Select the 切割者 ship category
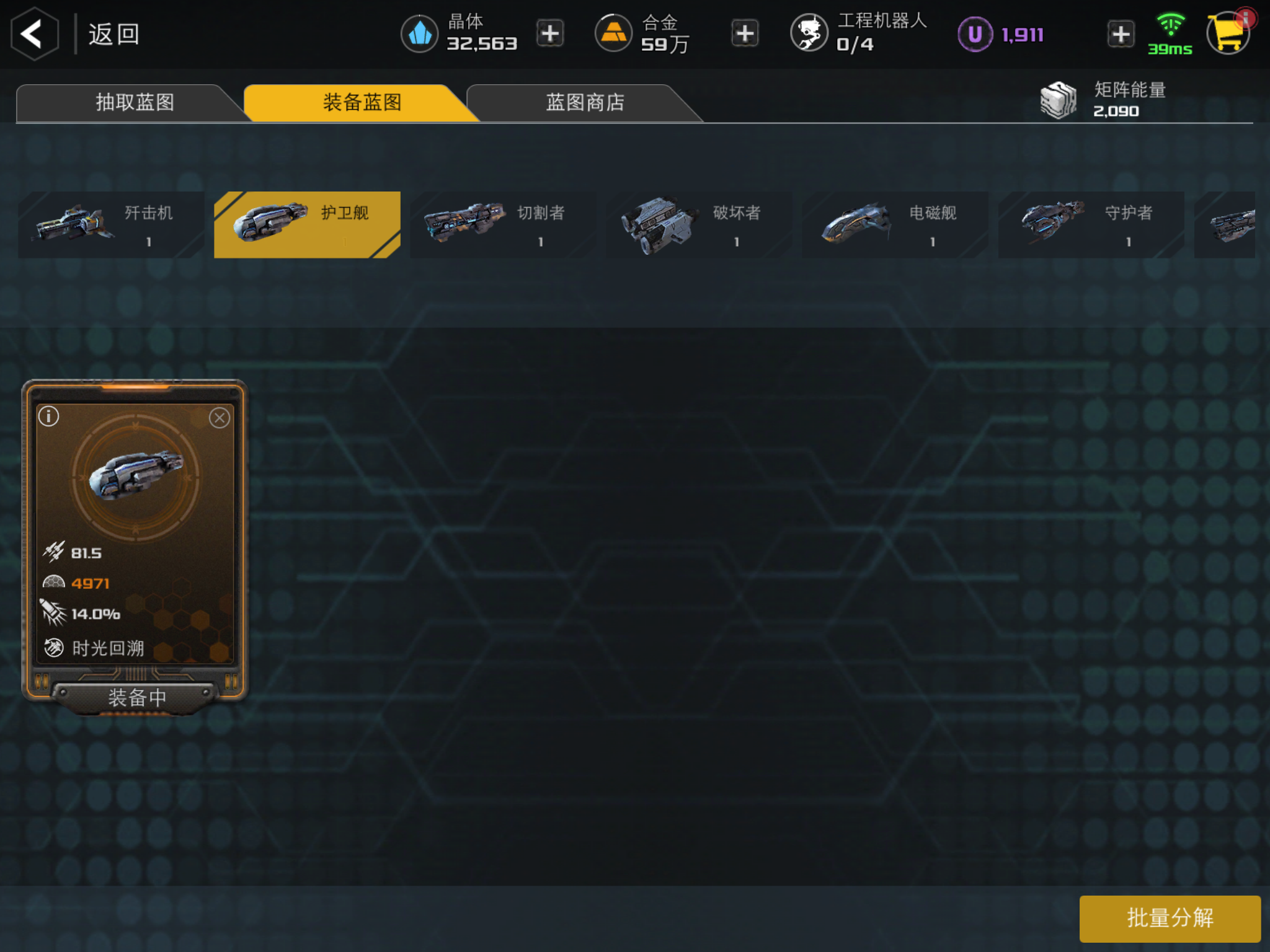The image size is (1270, 952). (x=503, y=224)
